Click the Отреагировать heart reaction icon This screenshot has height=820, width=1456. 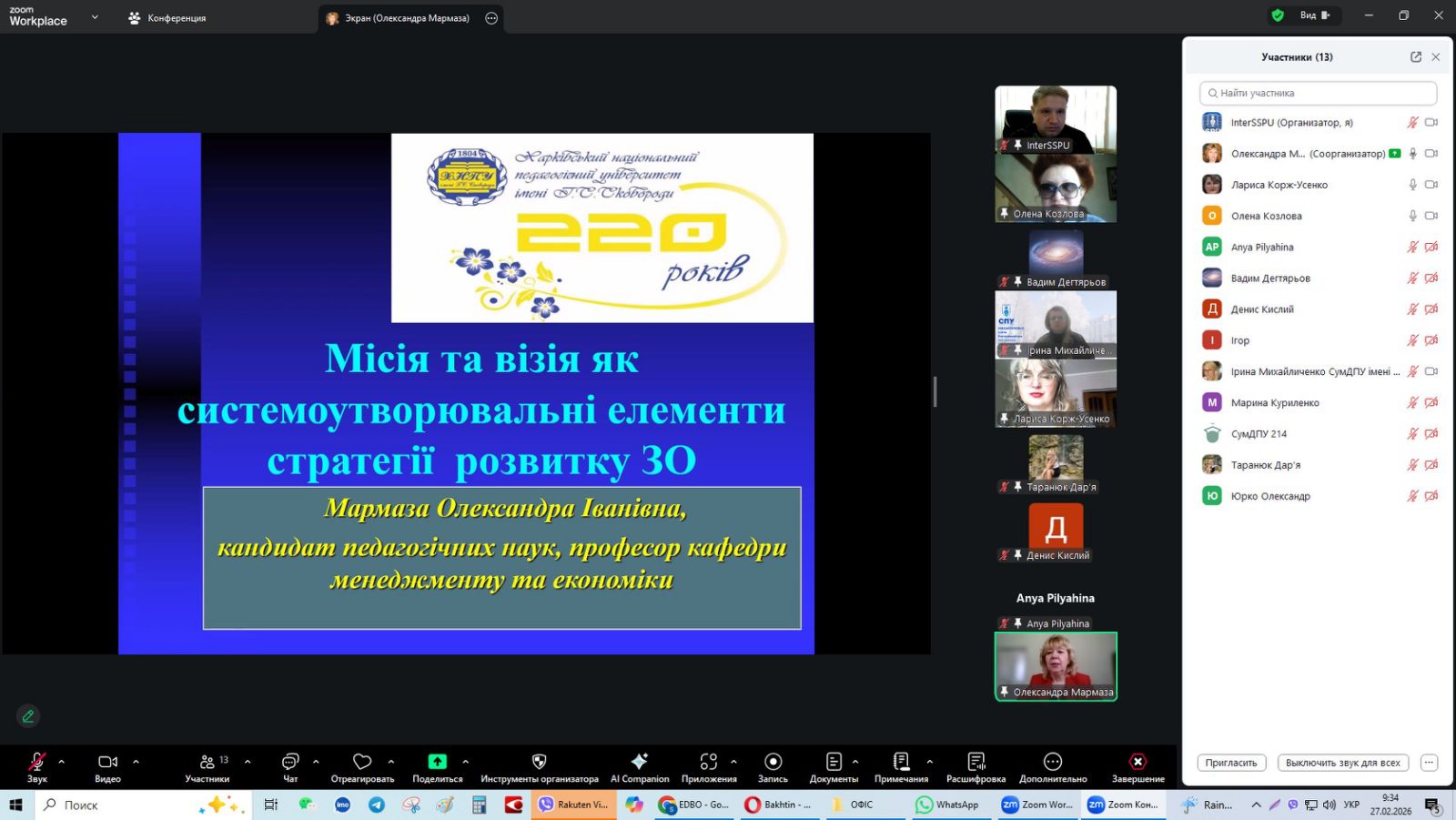tap(362, 762)
